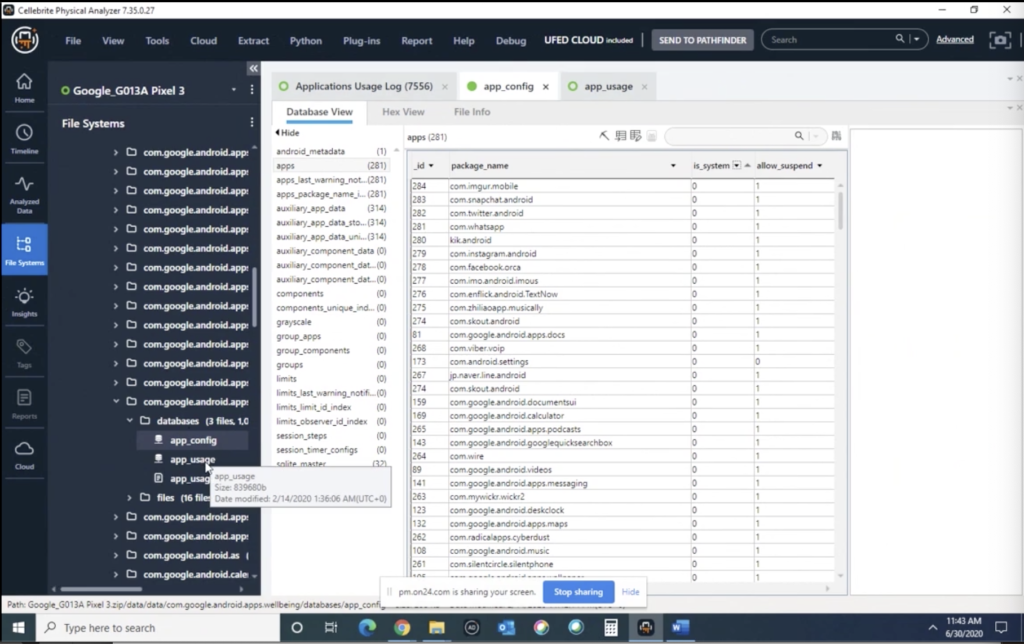The height and width of the screenshot is (644, 1024).
Task: Click the Advanced search link
Action: pyautogui.click(x=955, y=39)
